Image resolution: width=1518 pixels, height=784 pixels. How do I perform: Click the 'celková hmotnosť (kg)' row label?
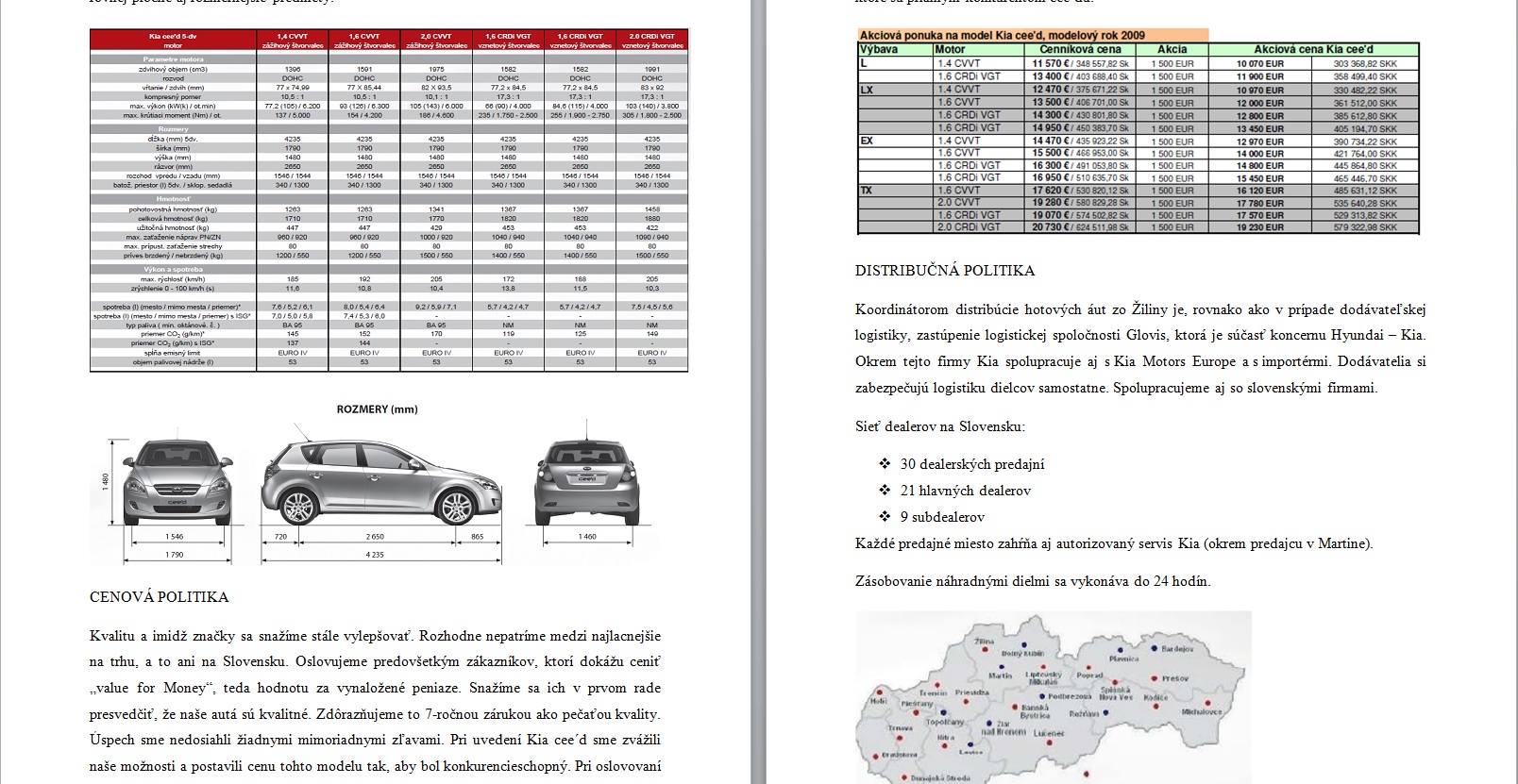tap(173, 218)
